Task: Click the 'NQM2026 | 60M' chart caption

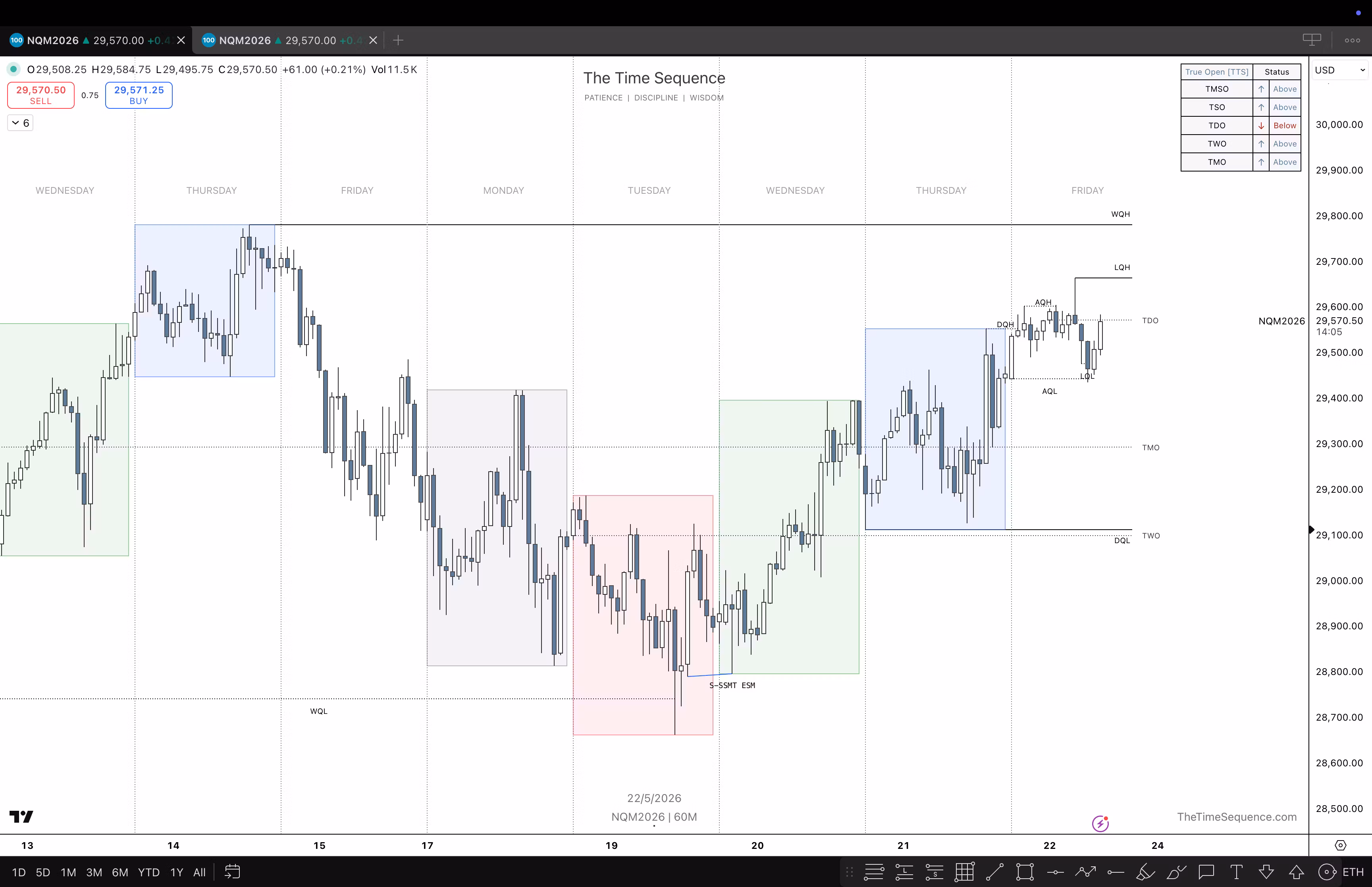Action: click(x=654, y=817)
